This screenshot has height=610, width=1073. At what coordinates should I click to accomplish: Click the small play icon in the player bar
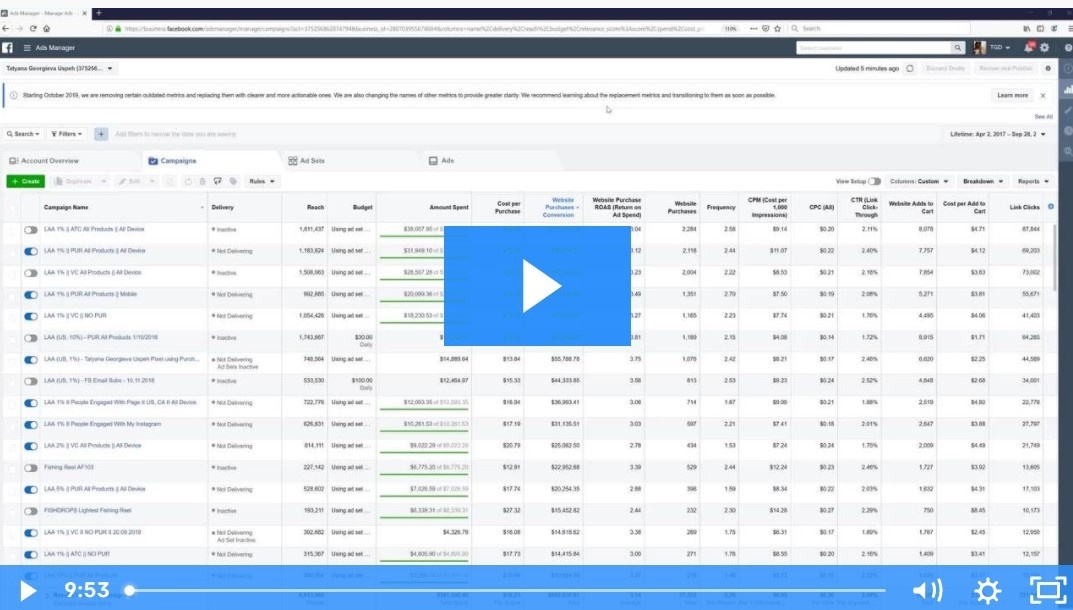(x=27, y=590)
